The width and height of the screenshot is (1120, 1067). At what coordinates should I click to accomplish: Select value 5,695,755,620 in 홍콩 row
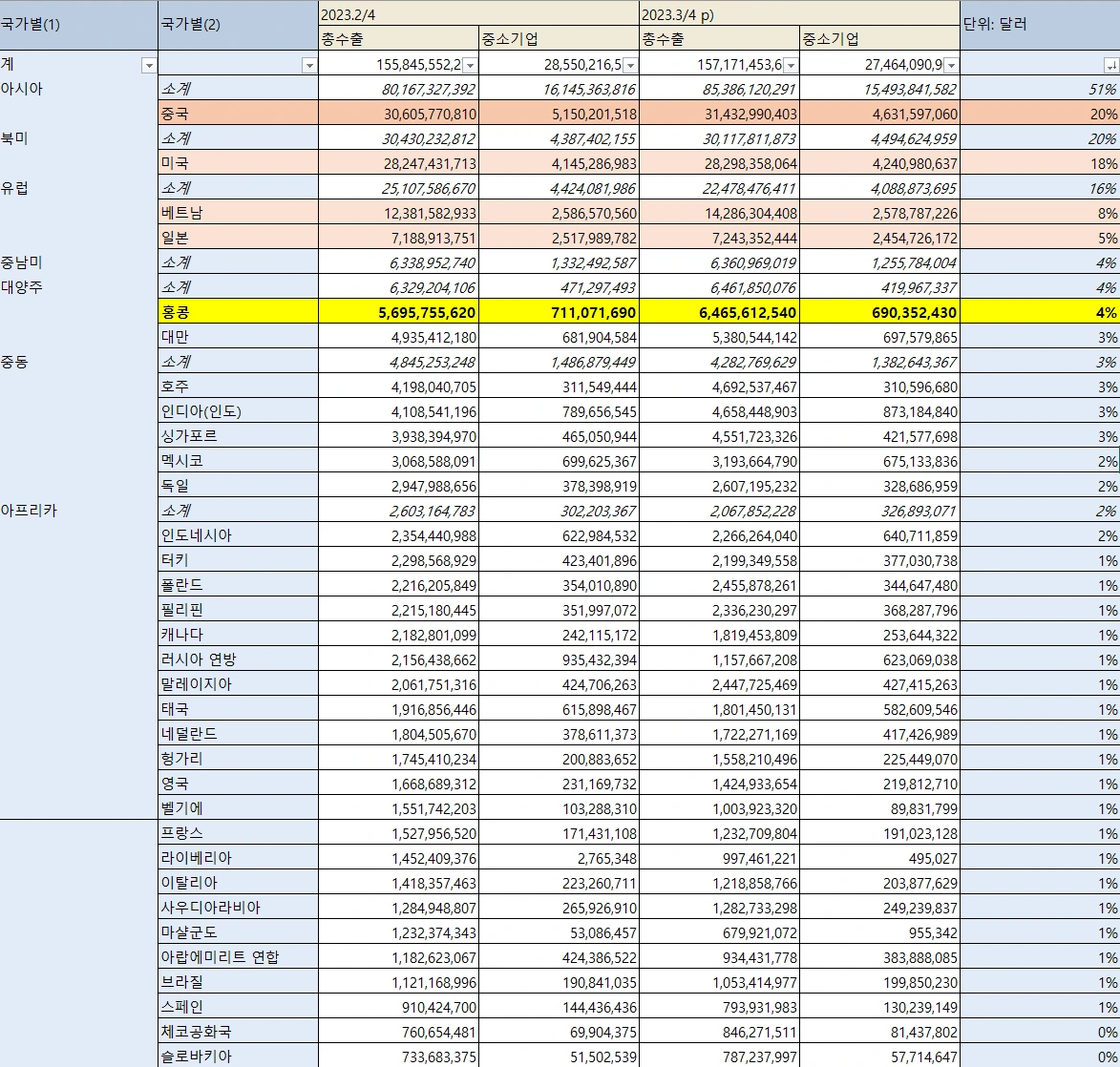[398, 311]
